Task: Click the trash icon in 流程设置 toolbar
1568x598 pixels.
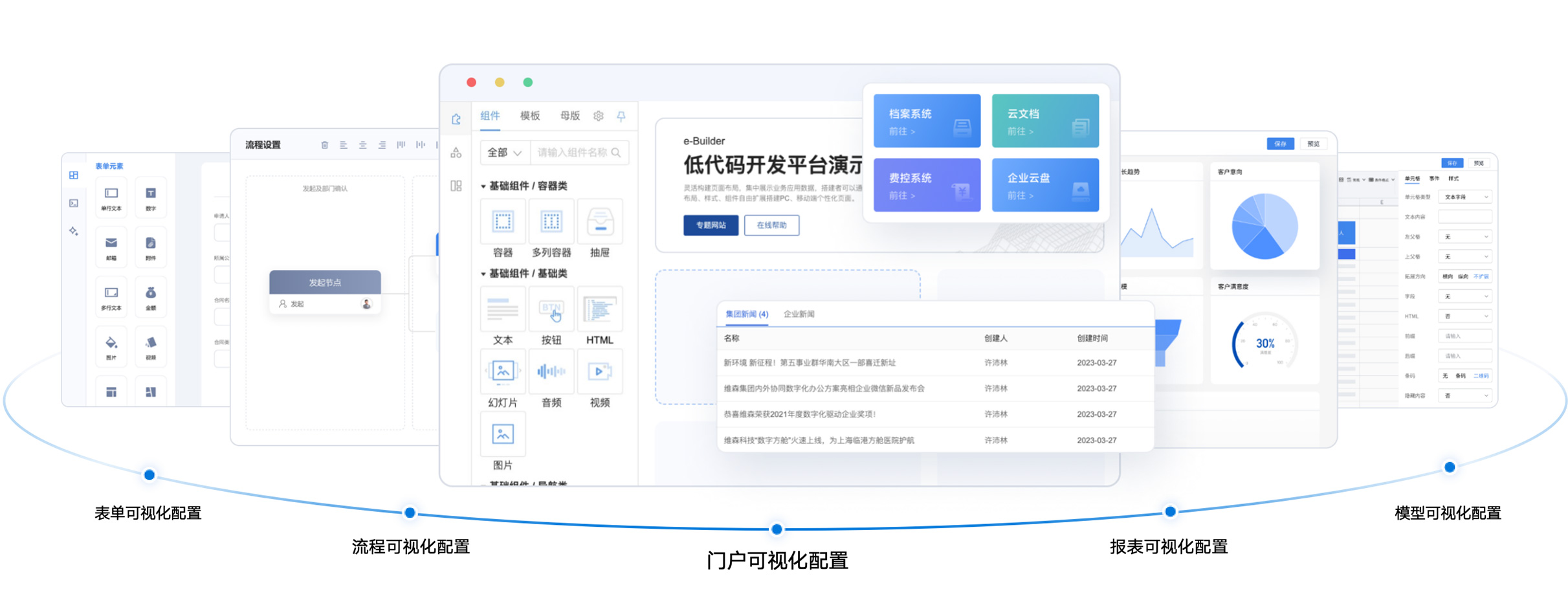Action: point(324,145)
